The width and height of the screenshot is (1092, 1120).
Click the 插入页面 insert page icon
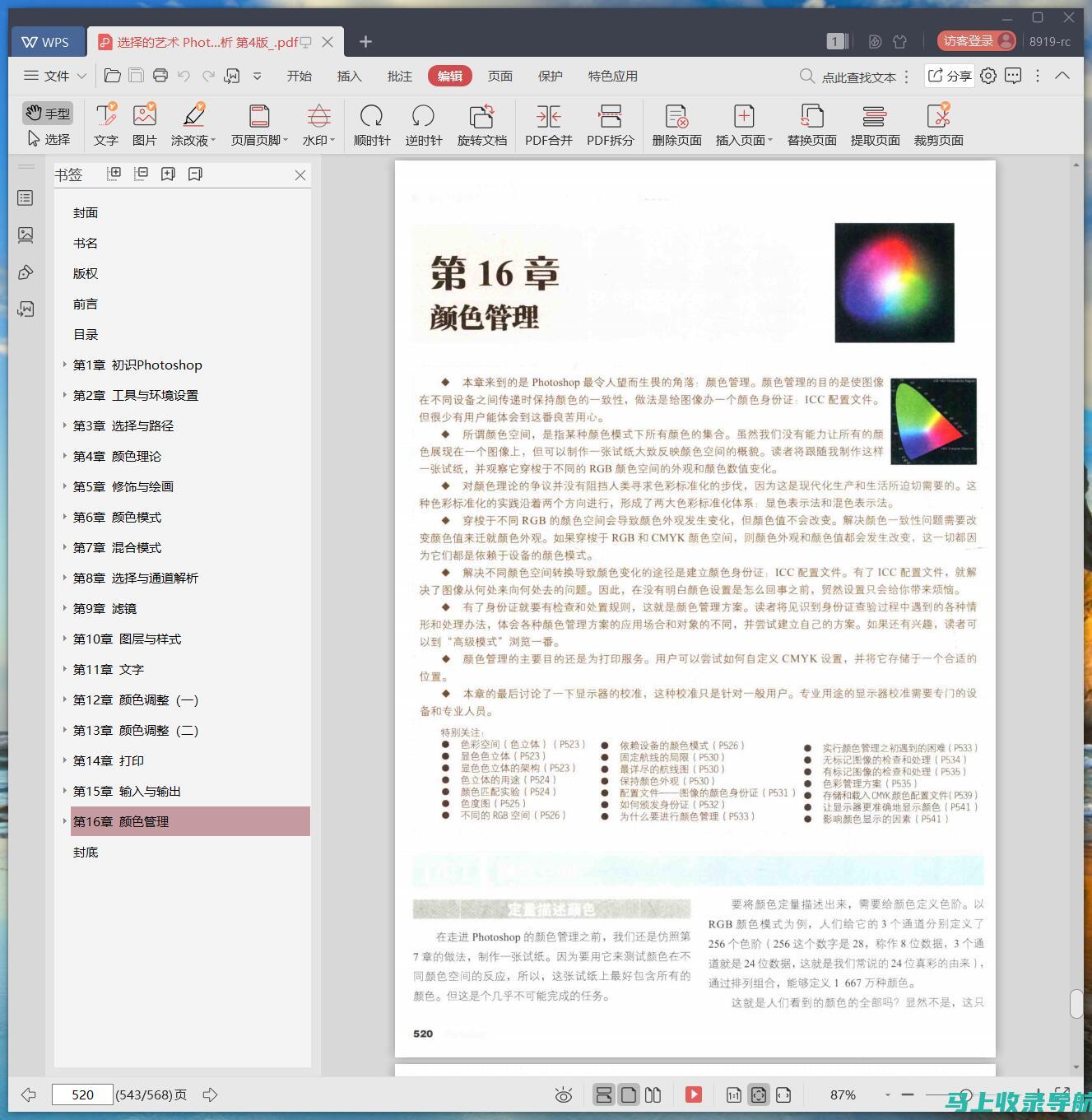coord(744,116)
